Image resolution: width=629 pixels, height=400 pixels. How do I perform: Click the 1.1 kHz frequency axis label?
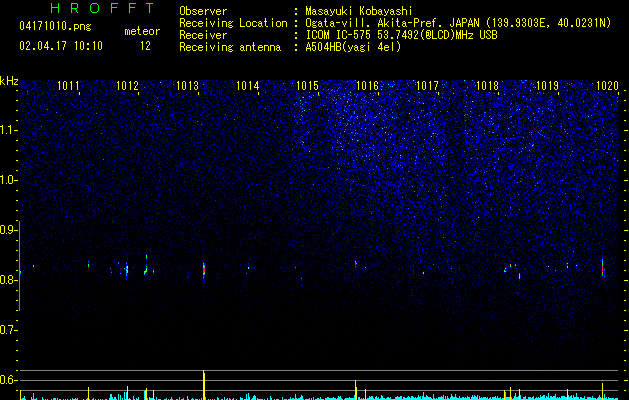8,130
